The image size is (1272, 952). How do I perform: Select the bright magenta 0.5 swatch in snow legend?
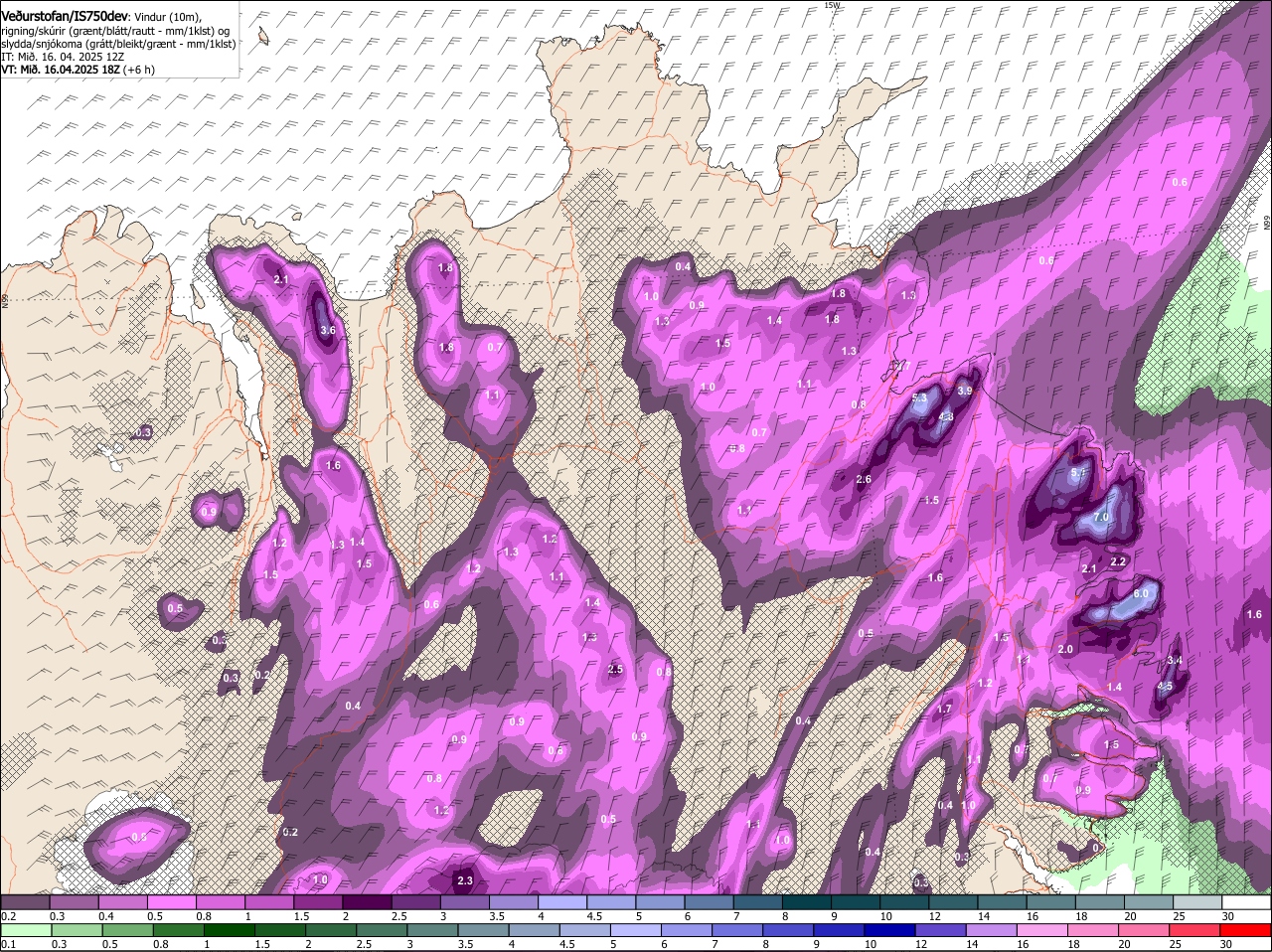pyautogui.click(x=171, y=902)
